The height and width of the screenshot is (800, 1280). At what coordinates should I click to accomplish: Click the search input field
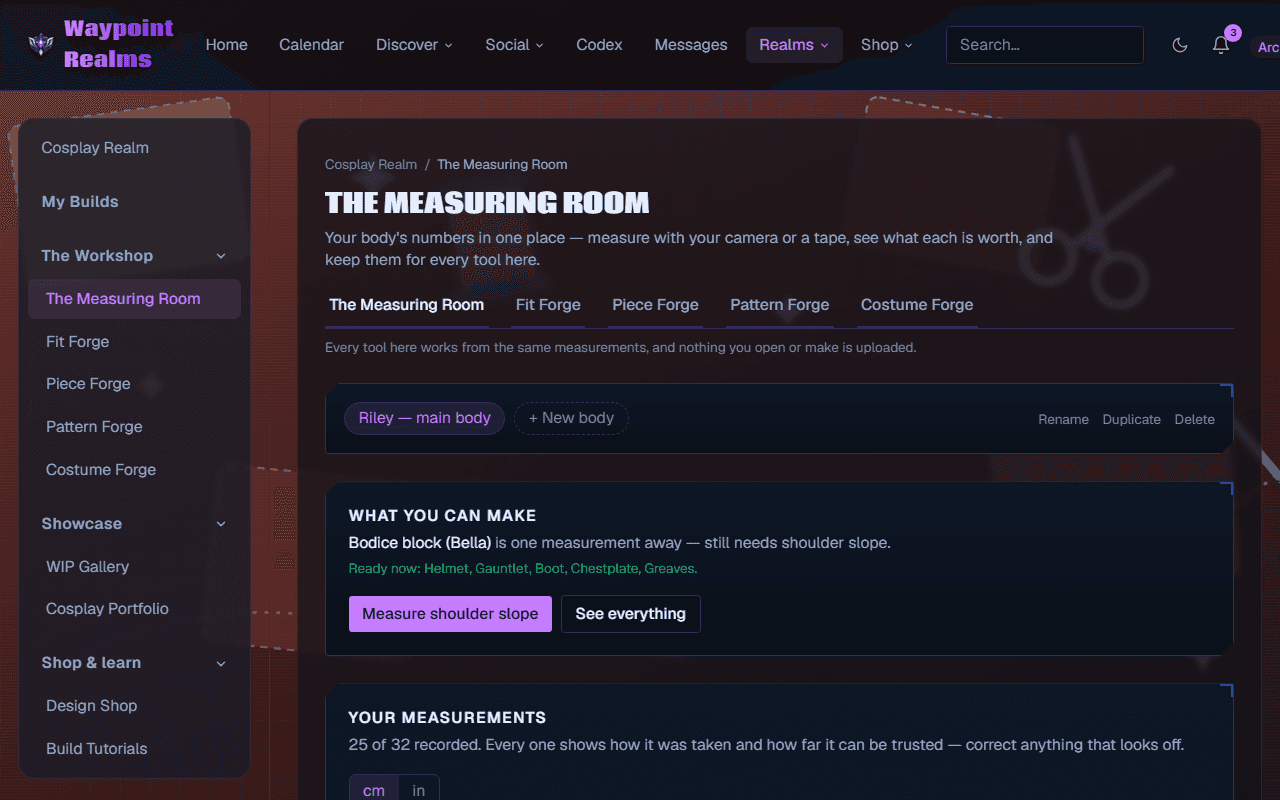[1044, 45]
